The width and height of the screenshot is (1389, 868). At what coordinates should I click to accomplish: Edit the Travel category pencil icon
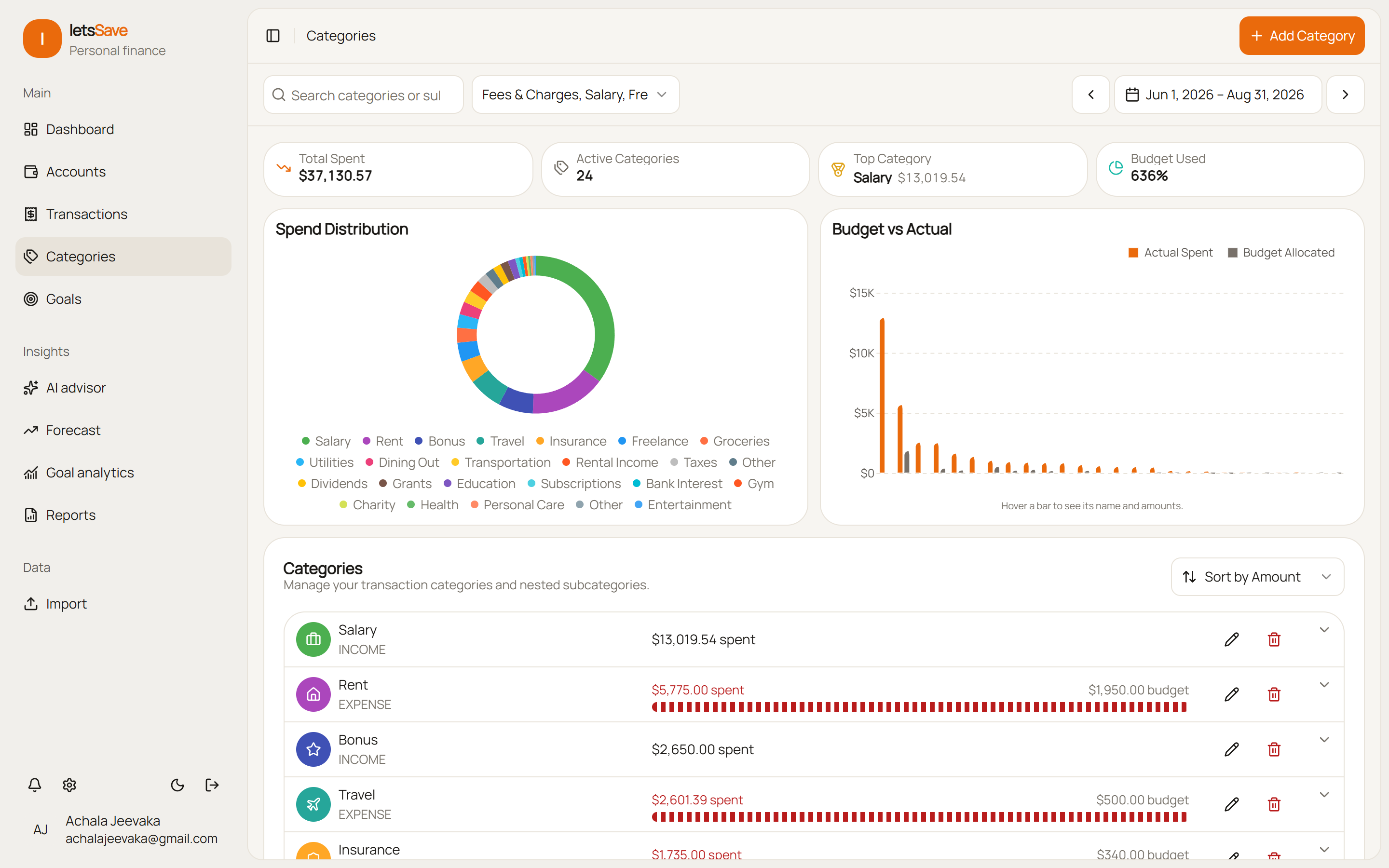[x=1232, y=804]
